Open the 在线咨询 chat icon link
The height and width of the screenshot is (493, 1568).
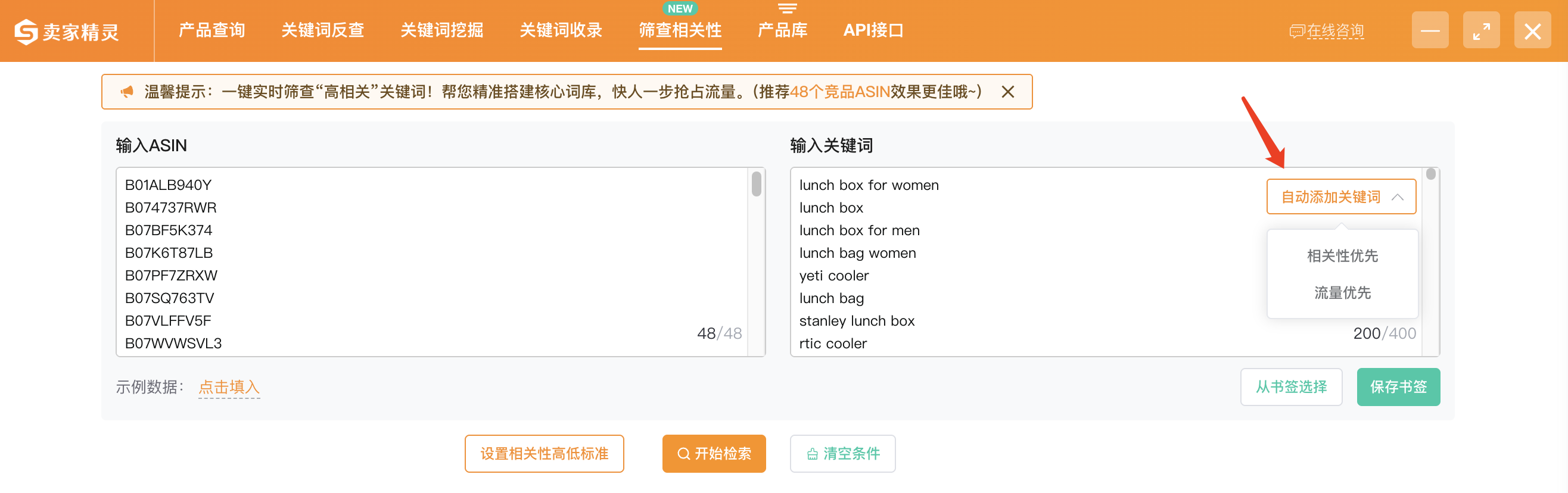(x=1327, y=31)
